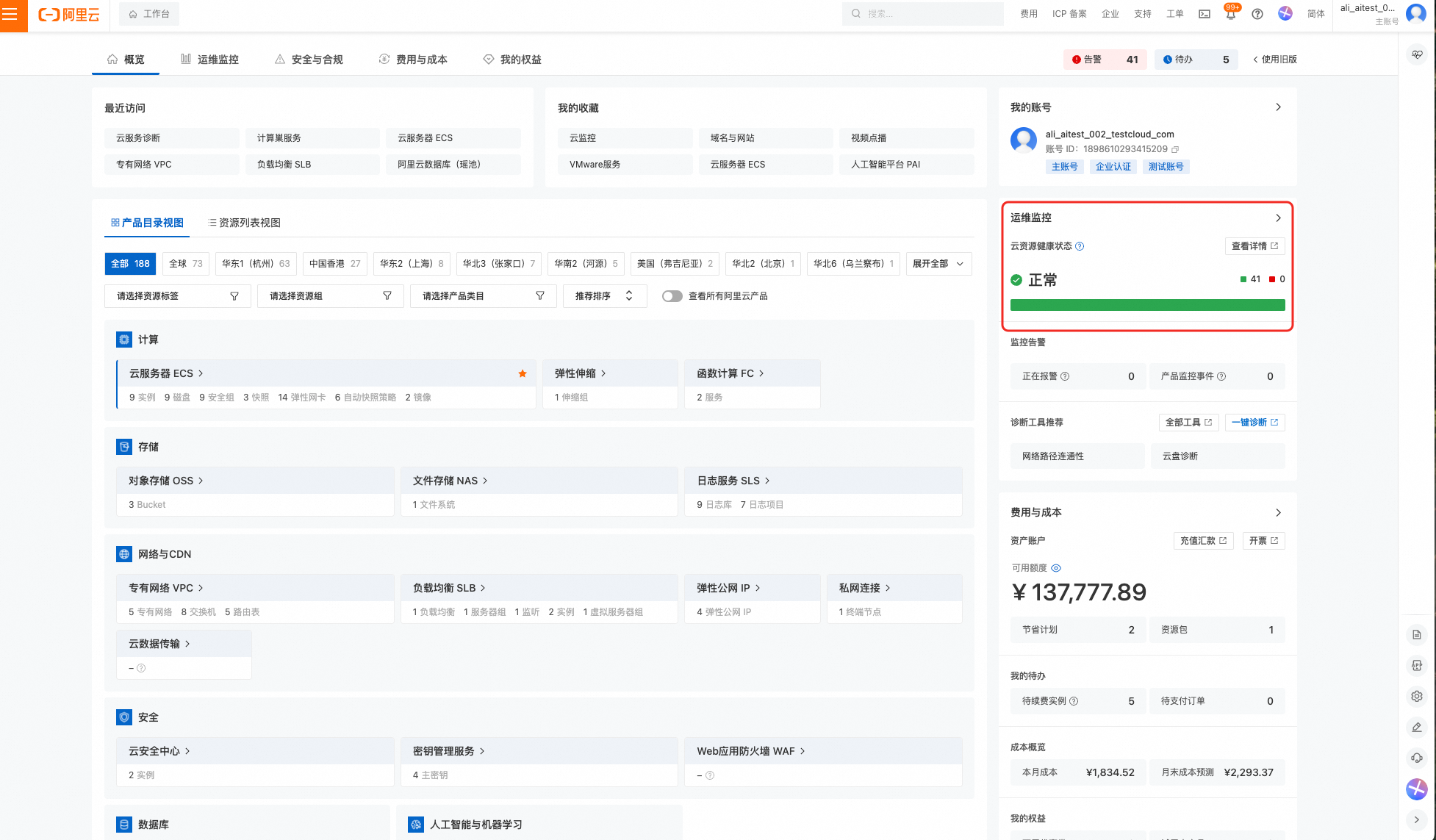Viewport: 1436px width, 840px height.
Task: Open the 推荐排序 sort dropdown
Action: point(605,296)
